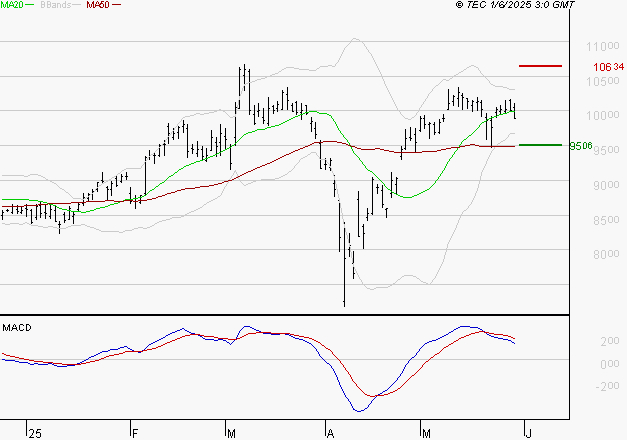627x440 pixels.
Task: Select the 25 year marker on time axis
Action: pyautogui.click(x=36, y=432)
